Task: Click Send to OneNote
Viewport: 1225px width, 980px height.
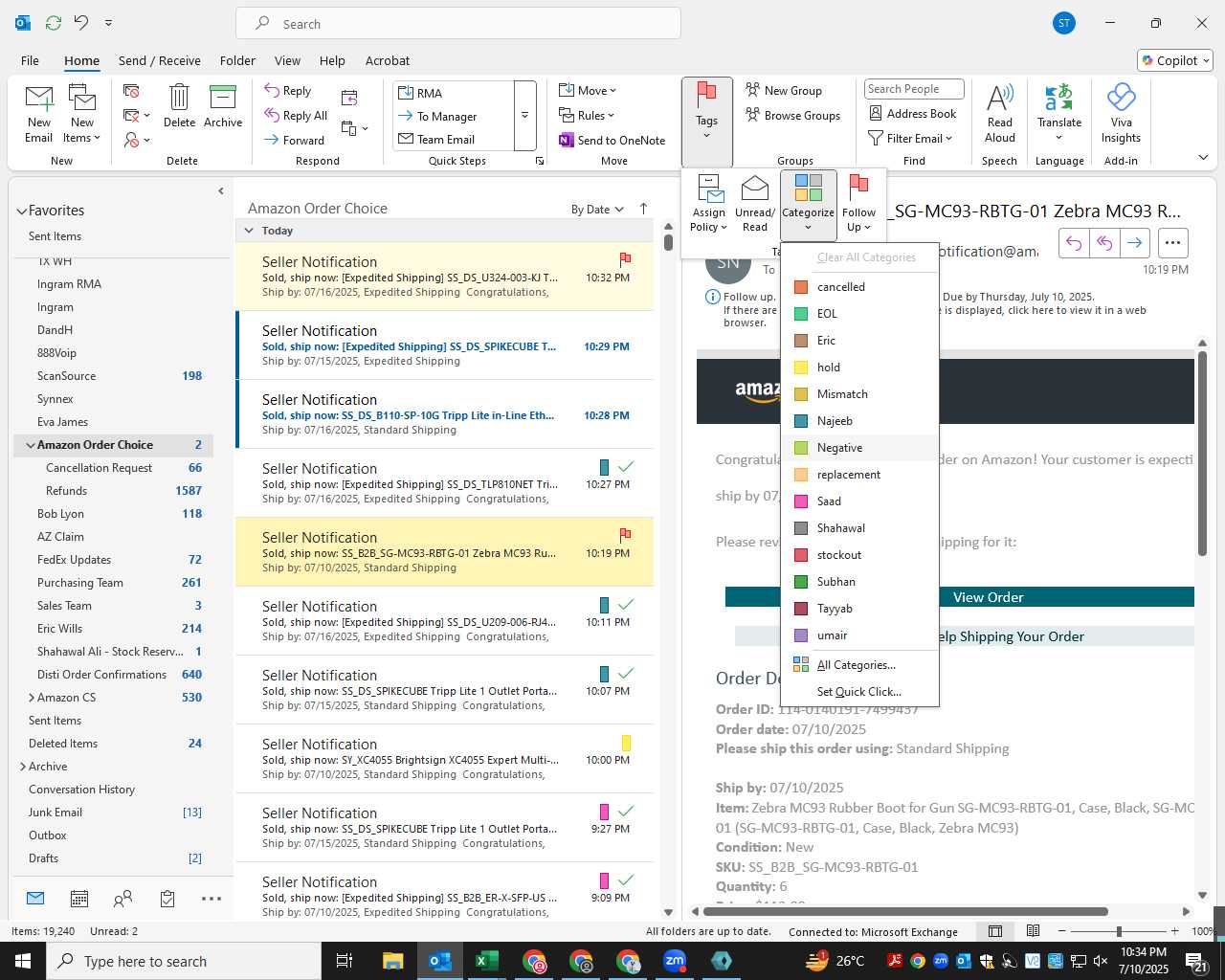Action: click(612, 140)
